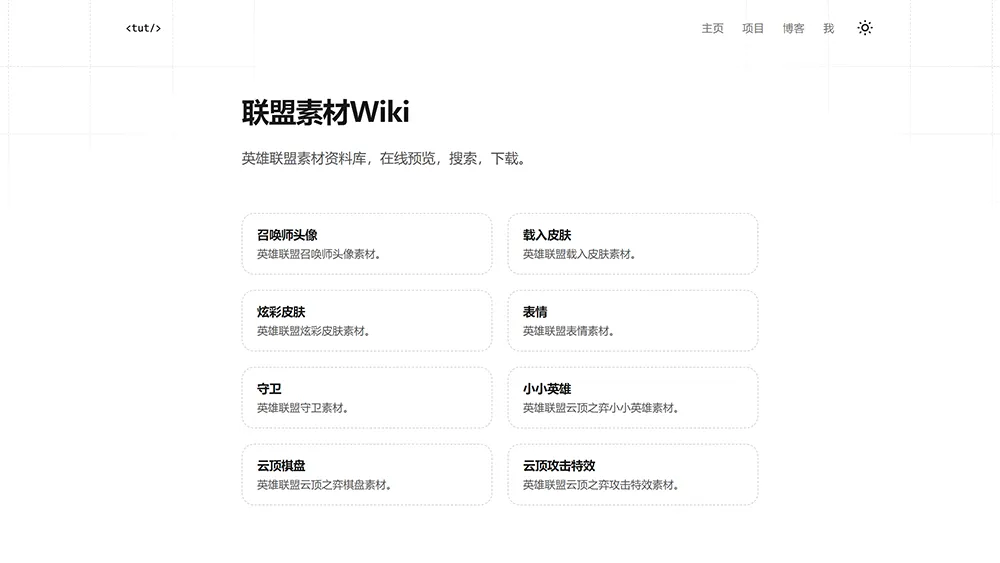The height and width of the screenshot is (563, 1000).
Task: Open the 载入皮肤 card
Action: pos(632,243)
